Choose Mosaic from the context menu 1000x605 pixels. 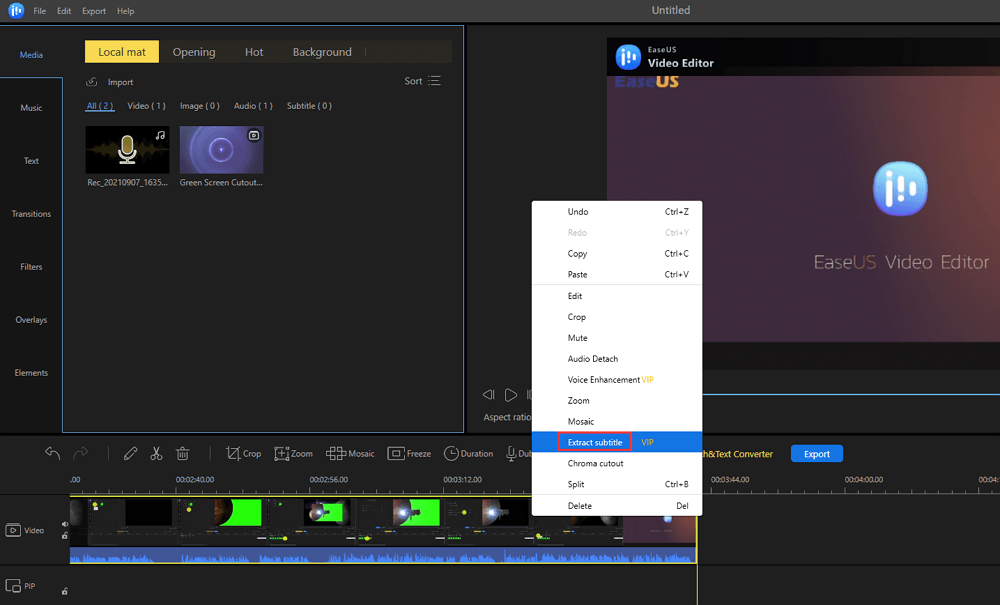click(617, 421)
